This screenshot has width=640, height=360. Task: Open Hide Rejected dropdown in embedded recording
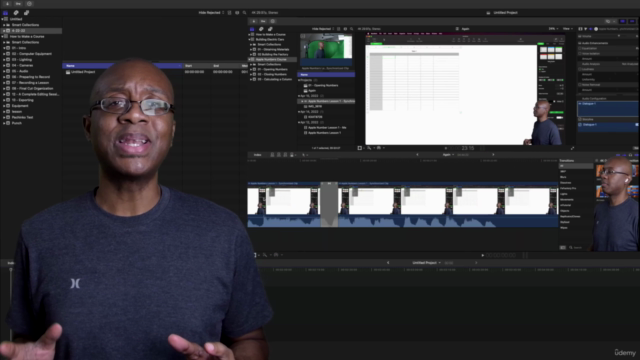(x=323, y=29)
